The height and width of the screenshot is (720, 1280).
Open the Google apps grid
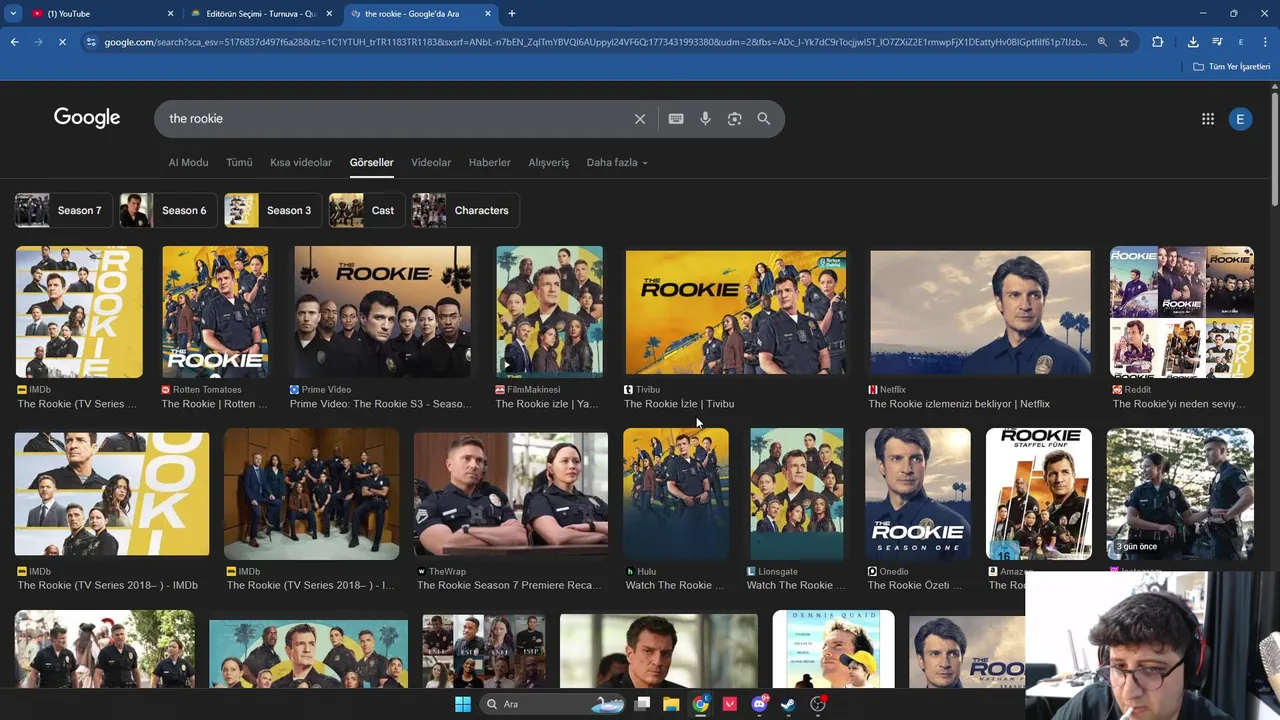click(1208, 119)
